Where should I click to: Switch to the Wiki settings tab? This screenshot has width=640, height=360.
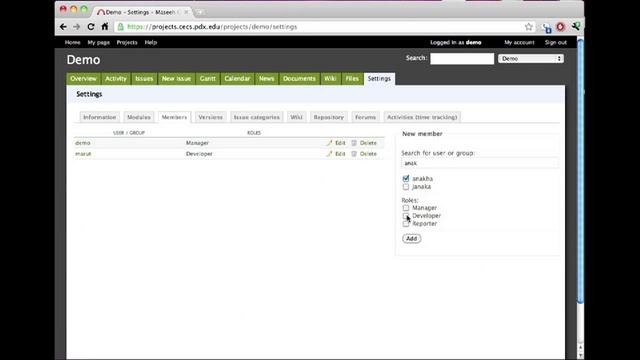296,117
